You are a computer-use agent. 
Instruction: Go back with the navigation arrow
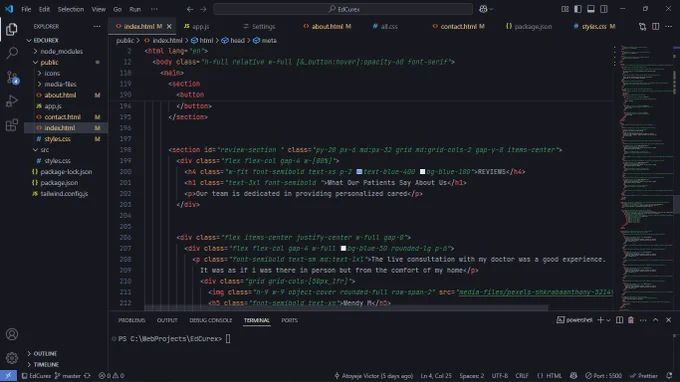click(190, 9)
